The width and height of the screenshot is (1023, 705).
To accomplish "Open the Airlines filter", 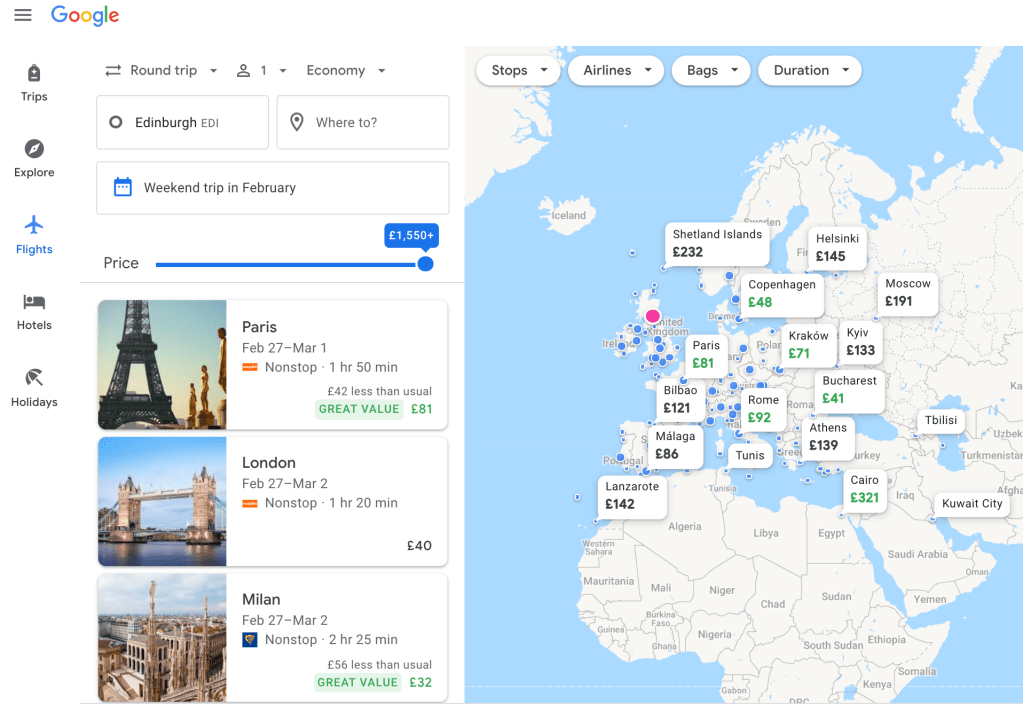I will [616, 70].
